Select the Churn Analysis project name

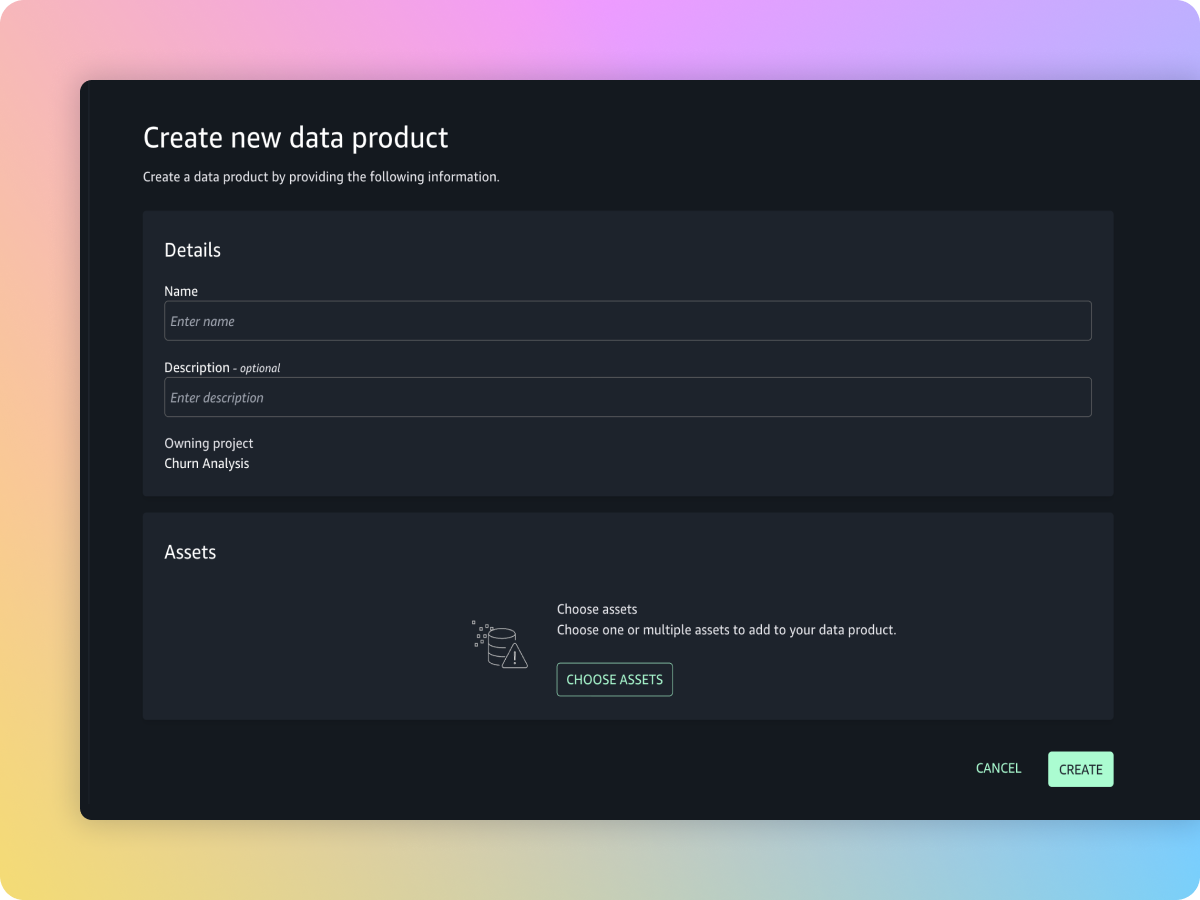(x=206, y=463)
